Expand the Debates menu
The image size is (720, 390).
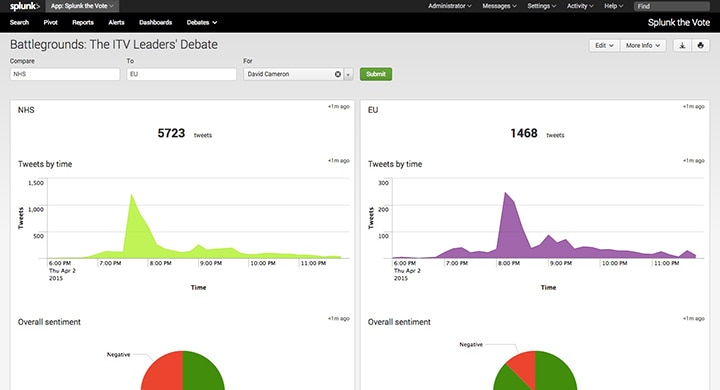click(x=202, y=23)
